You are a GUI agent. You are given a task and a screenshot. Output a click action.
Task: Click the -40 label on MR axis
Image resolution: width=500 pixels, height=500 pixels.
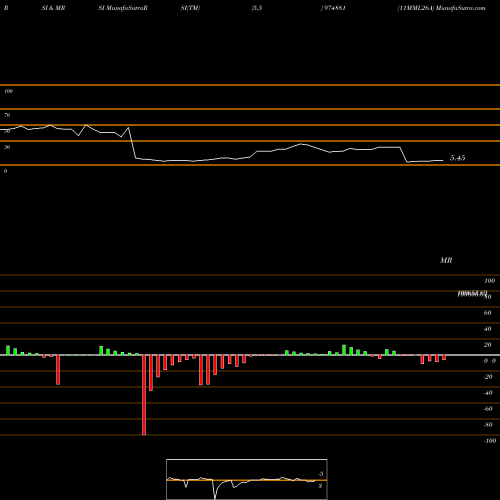pyautogui.click(x=488, y=393)
